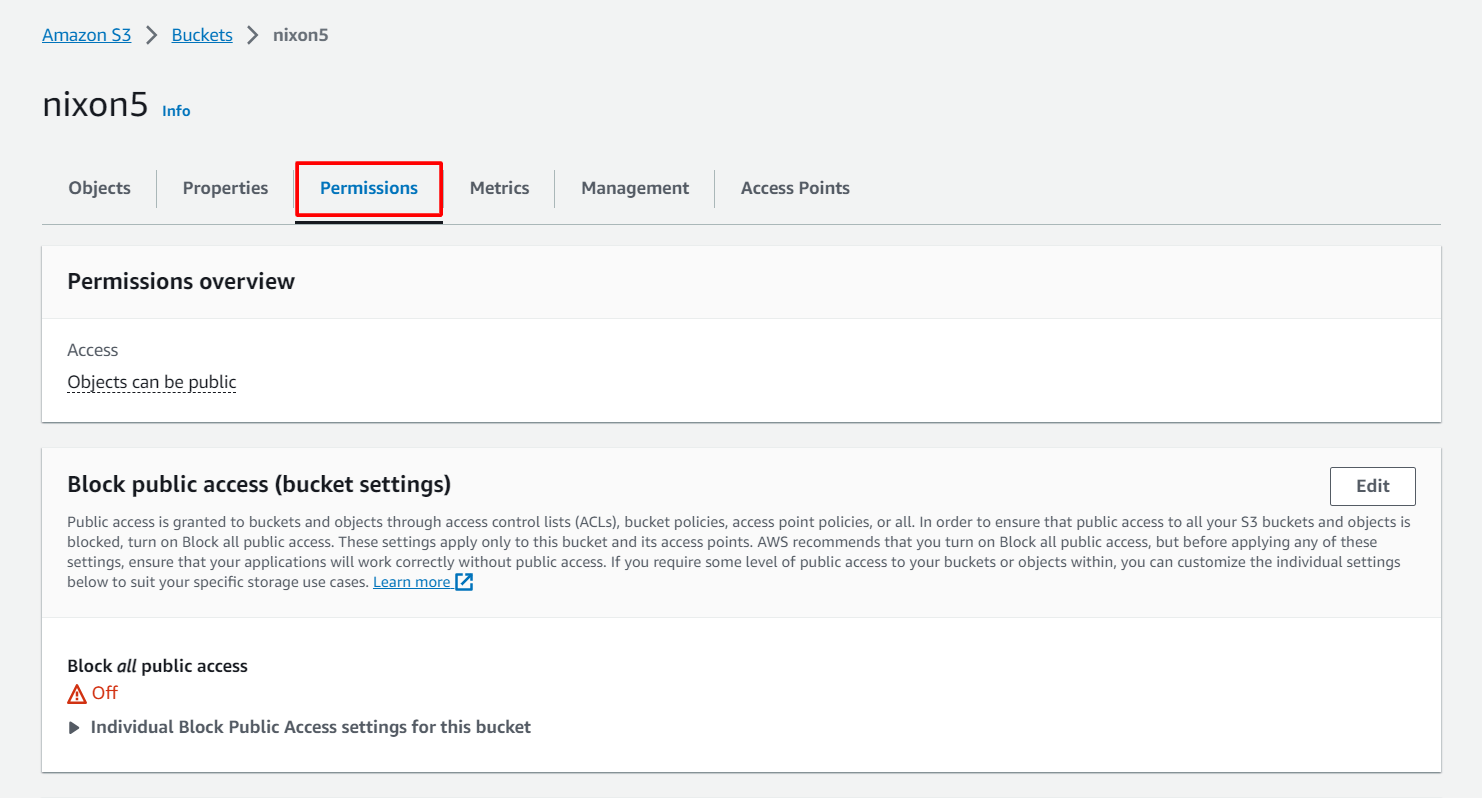Switch to the Access Points tab

795,188
